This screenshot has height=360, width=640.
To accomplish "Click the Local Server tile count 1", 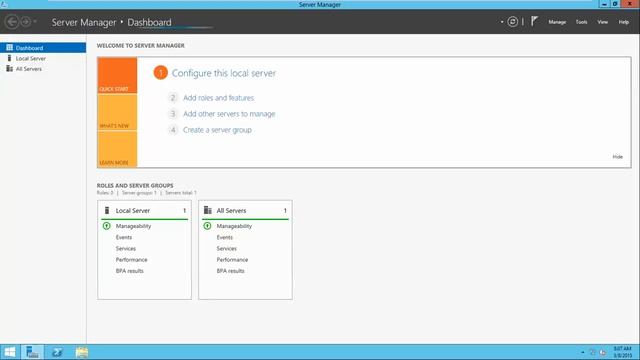I will (x=184, y=211).
